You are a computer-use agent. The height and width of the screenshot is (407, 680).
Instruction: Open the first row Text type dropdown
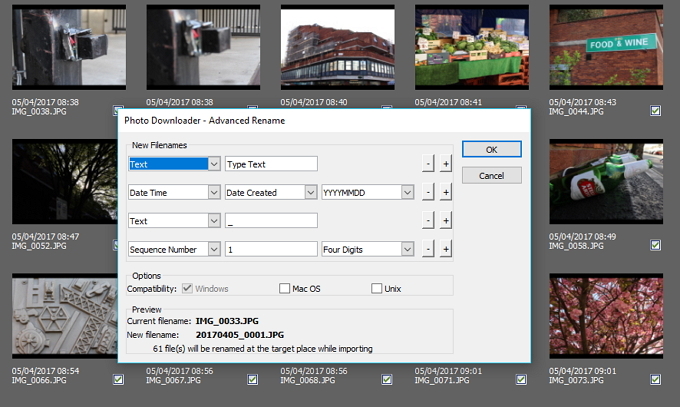[x=214, y=164]
